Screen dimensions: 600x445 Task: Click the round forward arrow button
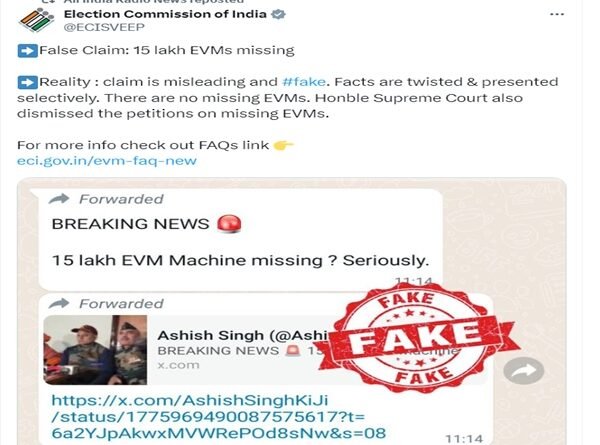tap(523, 370)
